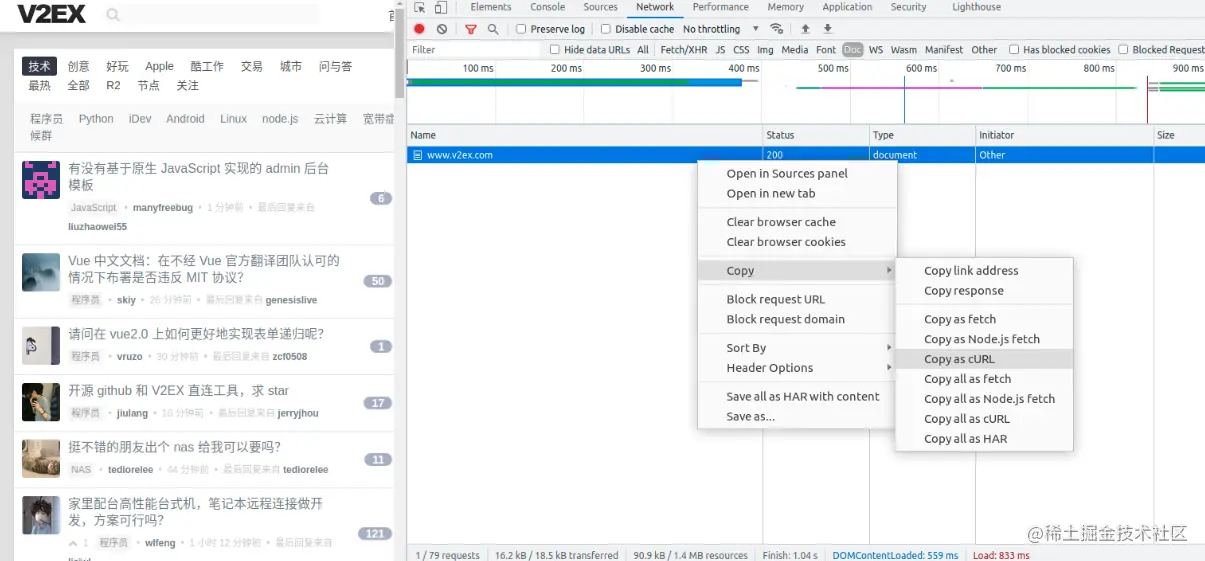Click reply count badge 17

377,403
